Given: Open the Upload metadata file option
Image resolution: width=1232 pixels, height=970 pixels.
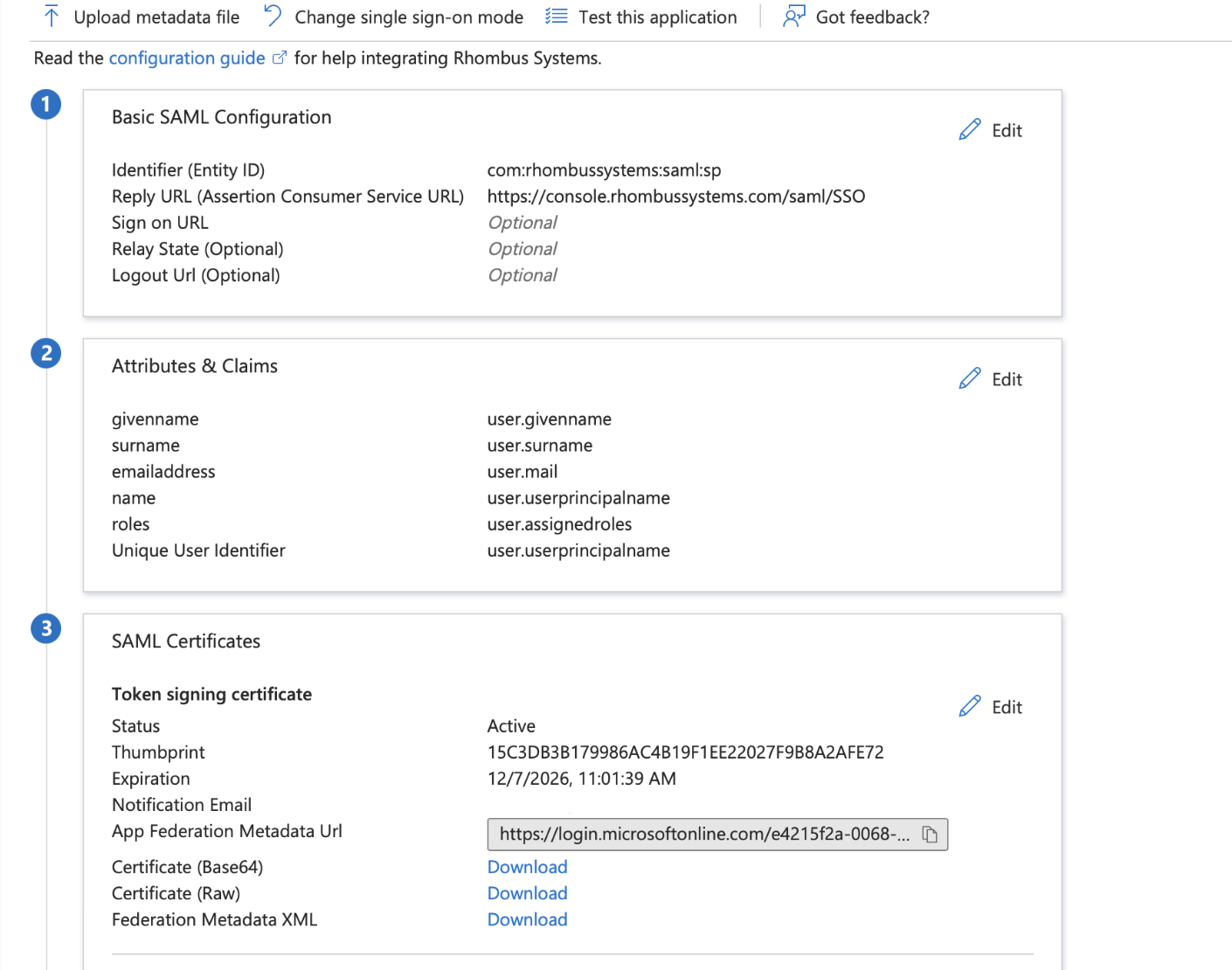Looking at the screenshot, I should 142,17.
